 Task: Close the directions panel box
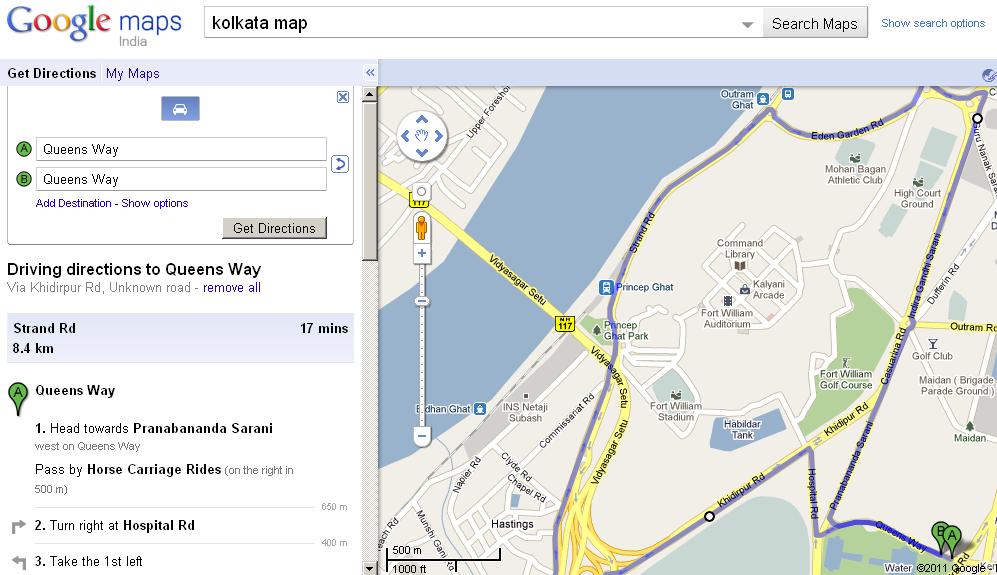click(x=343, y=97)
